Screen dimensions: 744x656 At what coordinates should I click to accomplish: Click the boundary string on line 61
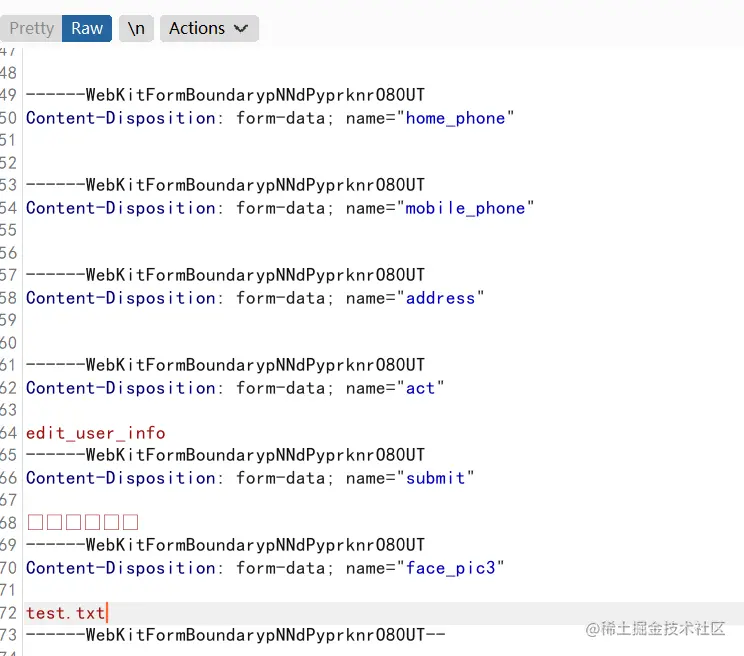click(x=225, y=365)
